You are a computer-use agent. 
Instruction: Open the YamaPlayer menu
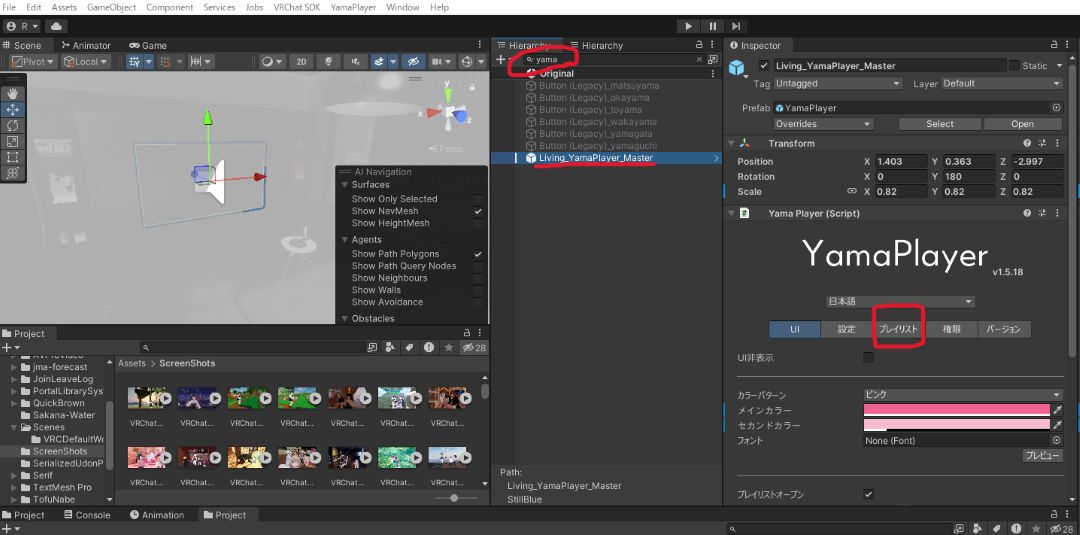(353, 8)
